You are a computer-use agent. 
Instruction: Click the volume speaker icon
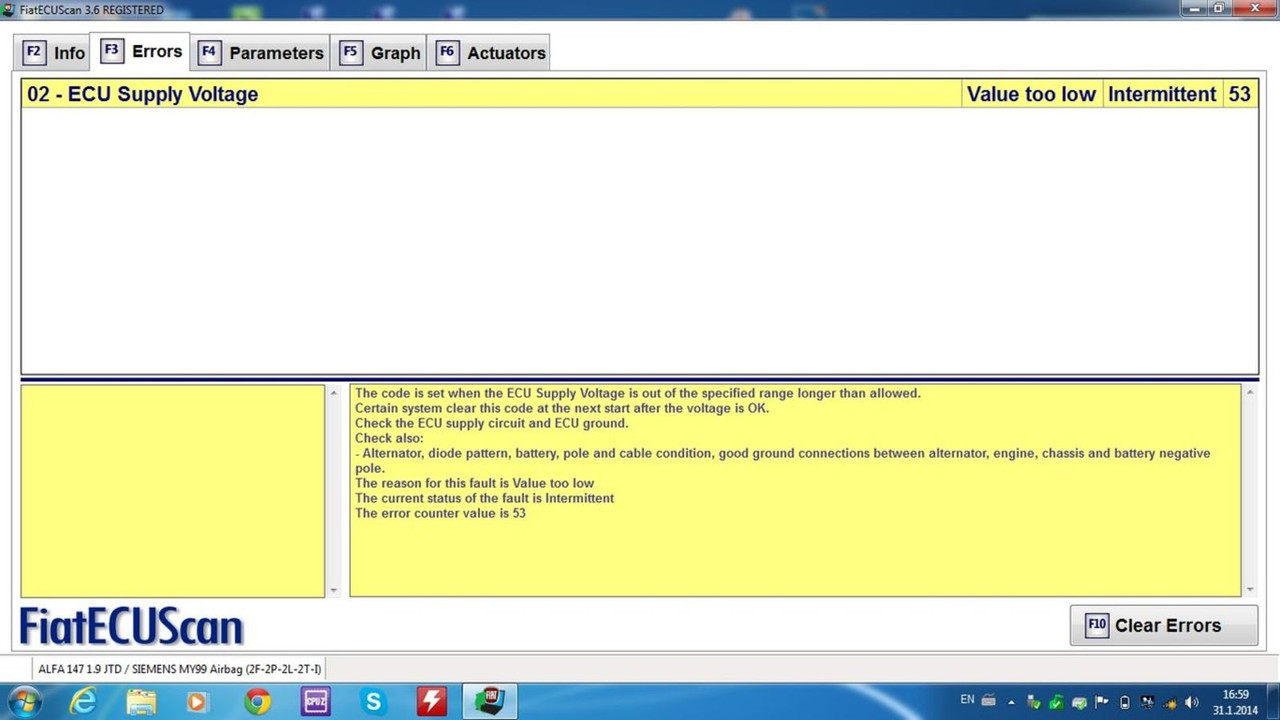click(x=1191, y=702)
